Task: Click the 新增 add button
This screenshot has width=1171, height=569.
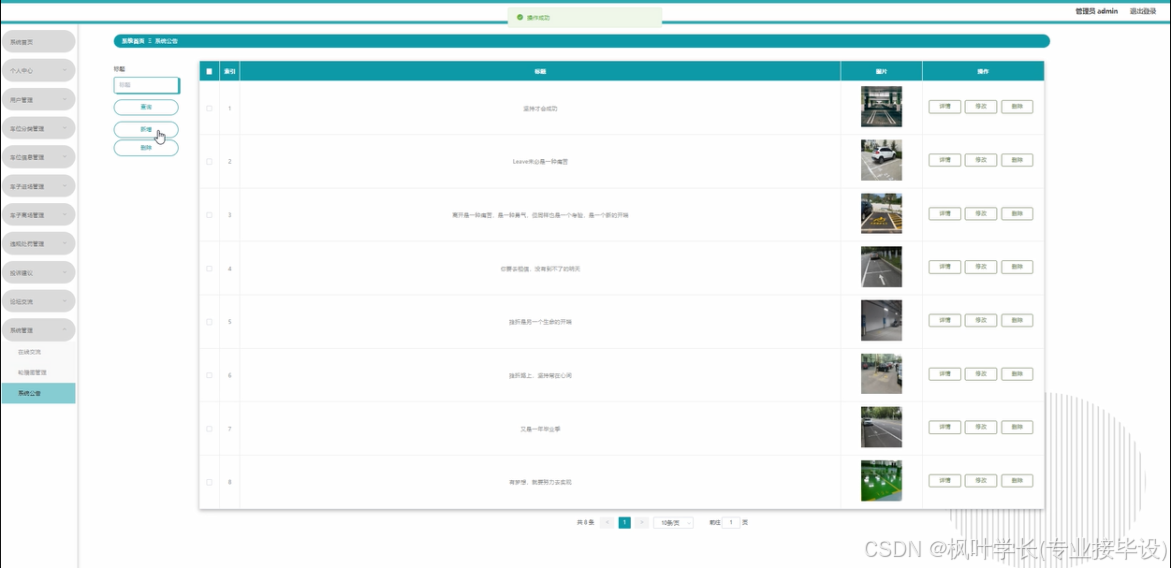Action: (146, 129)
